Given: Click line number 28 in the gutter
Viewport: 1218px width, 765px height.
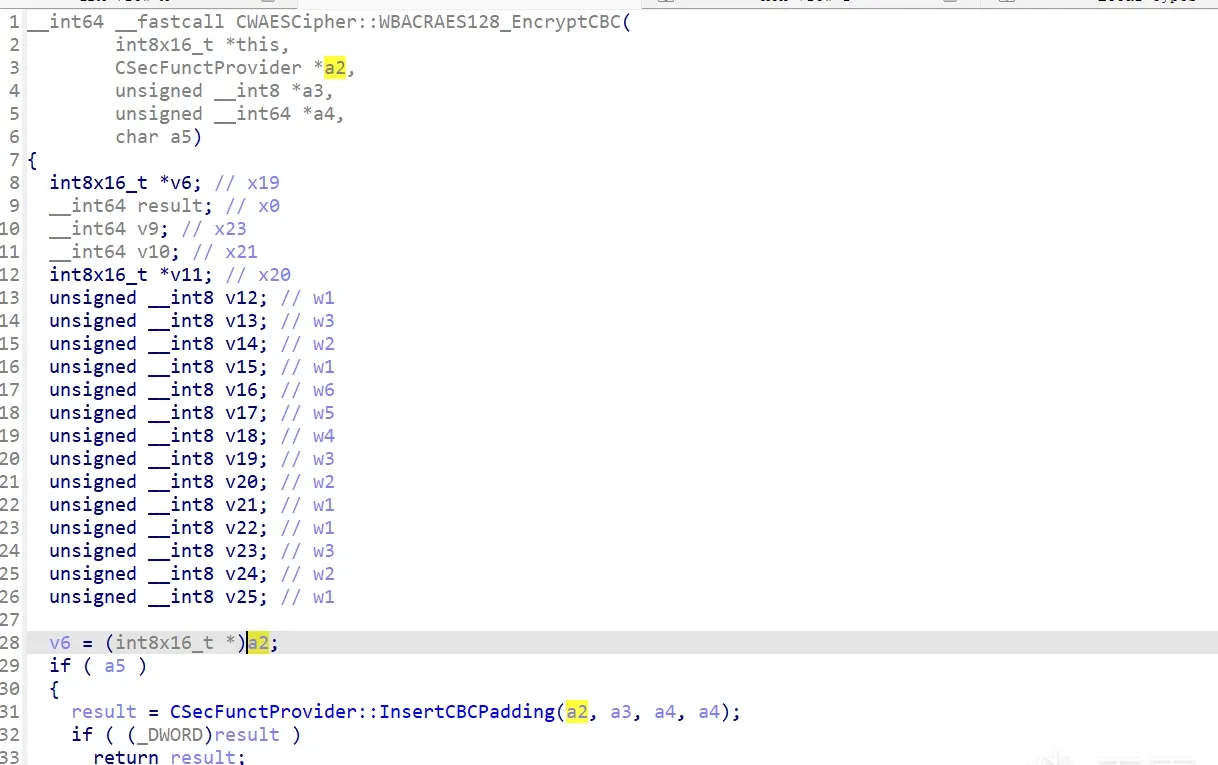Looking at the screenshot, I should (10, 642).
